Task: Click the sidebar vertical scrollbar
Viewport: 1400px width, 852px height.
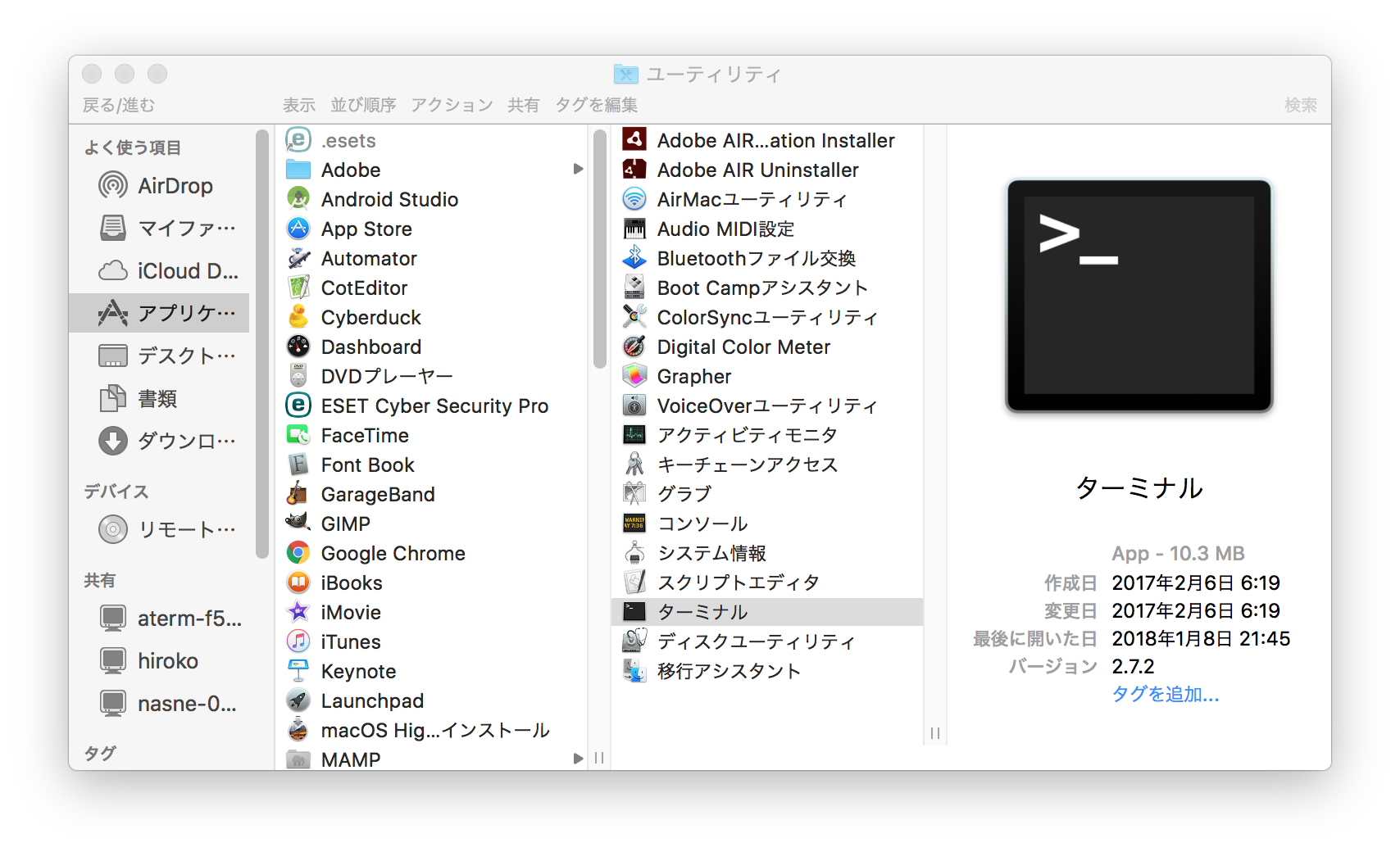Action: pyautogui.click(x=262, y=344)
